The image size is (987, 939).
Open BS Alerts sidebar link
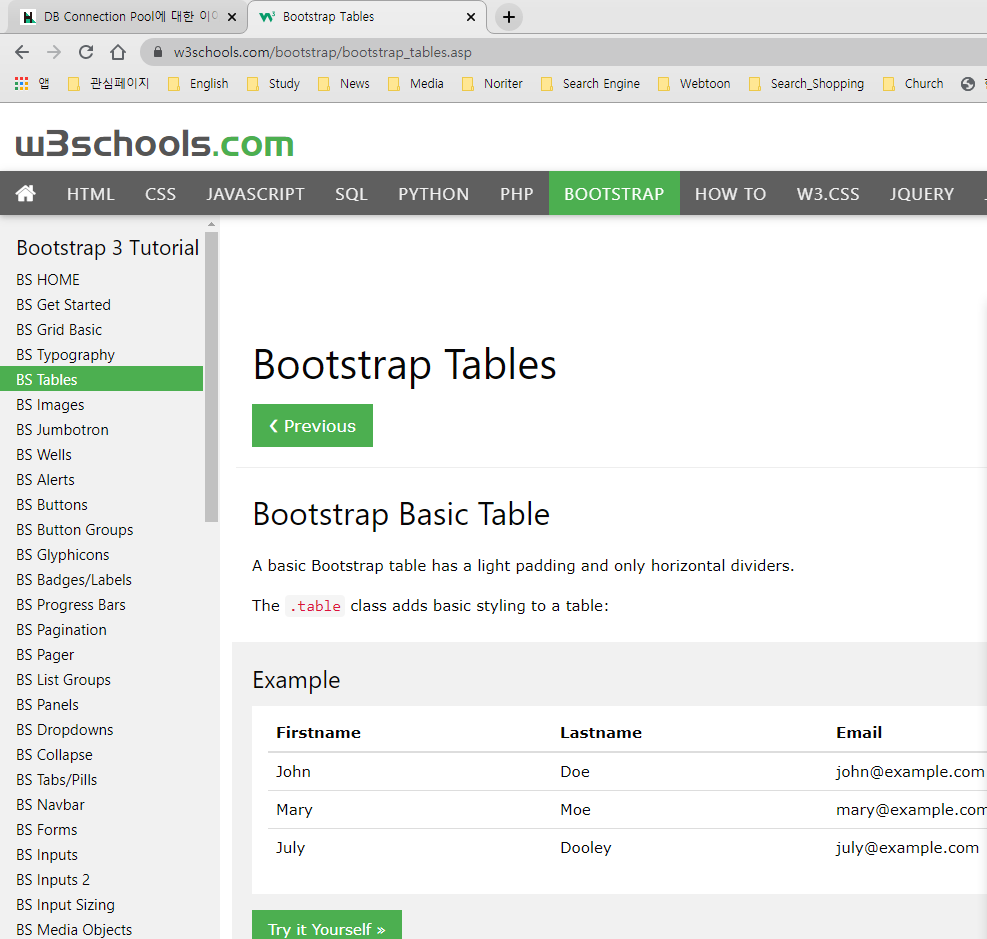101,480
